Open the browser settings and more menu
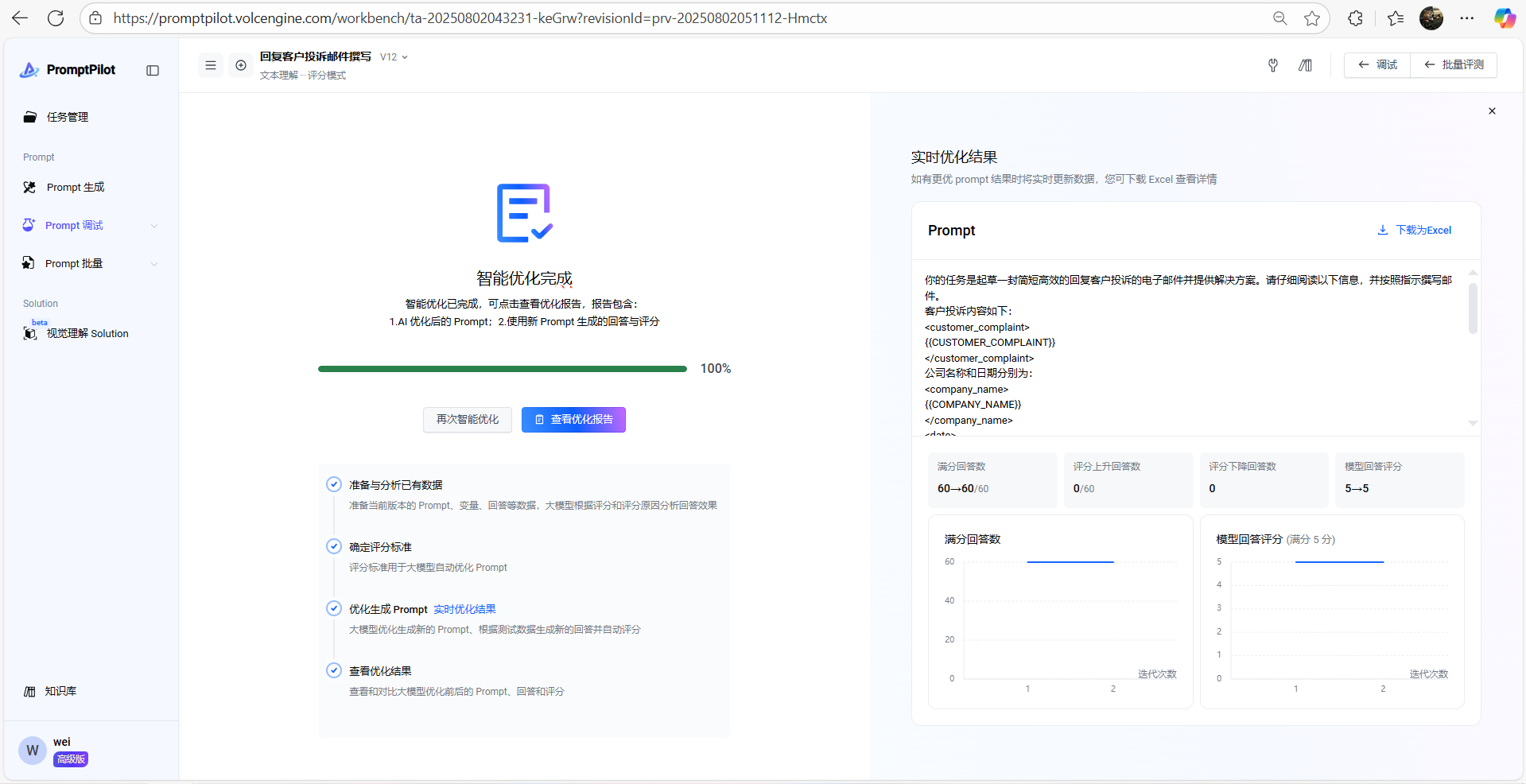Image resolution: width=1526 pixels, height=784 pixels. click(1467, 18)
